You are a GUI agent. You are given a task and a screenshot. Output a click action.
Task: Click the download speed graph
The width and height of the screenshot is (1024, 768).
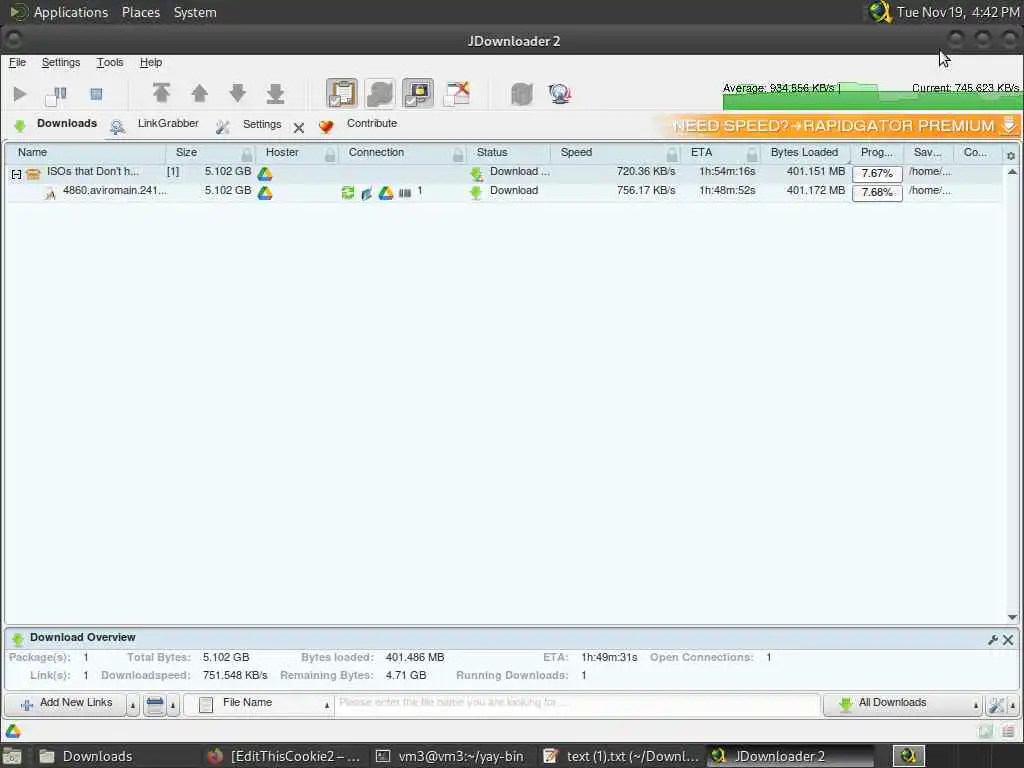click(x=871, y=95)
